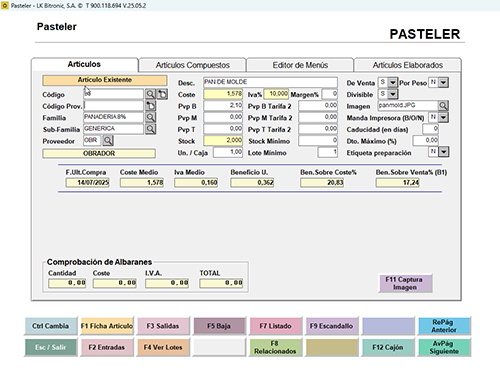Search providers with the Proveedor magnifier
Viewport: 500px width, 386px height.
coord(108,141)
